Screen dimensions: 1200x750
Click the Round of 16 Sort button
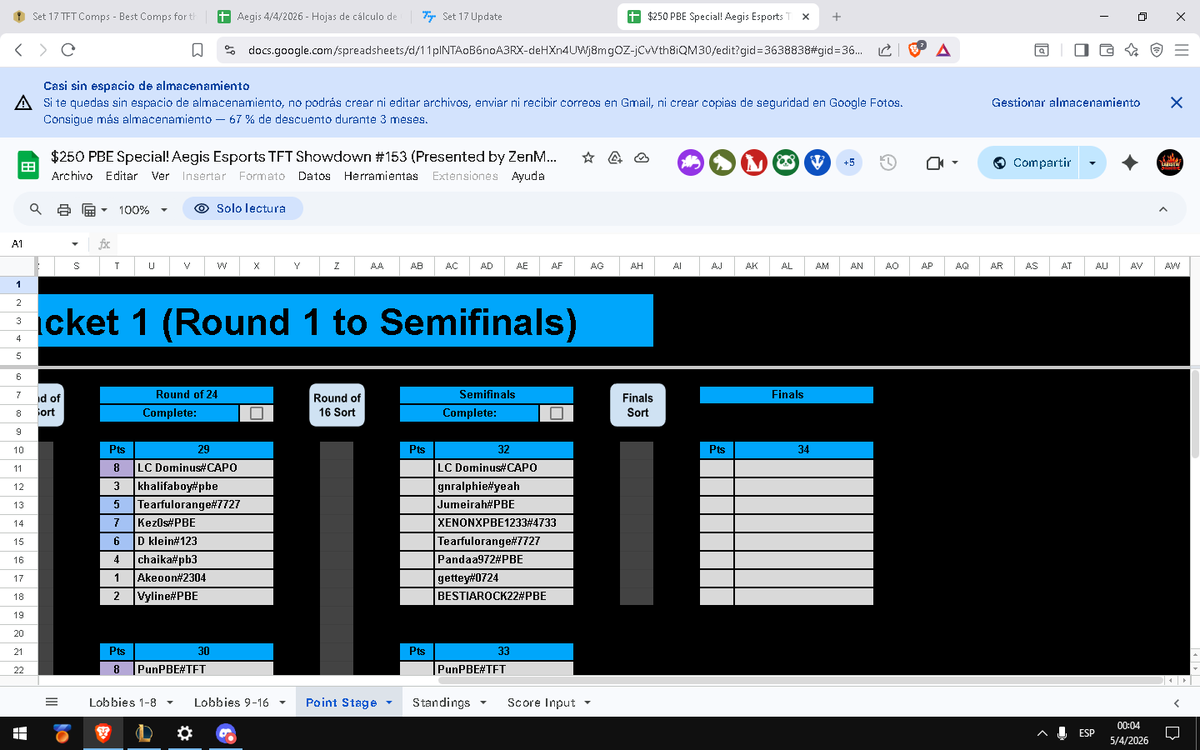click(x=337, y=404)
